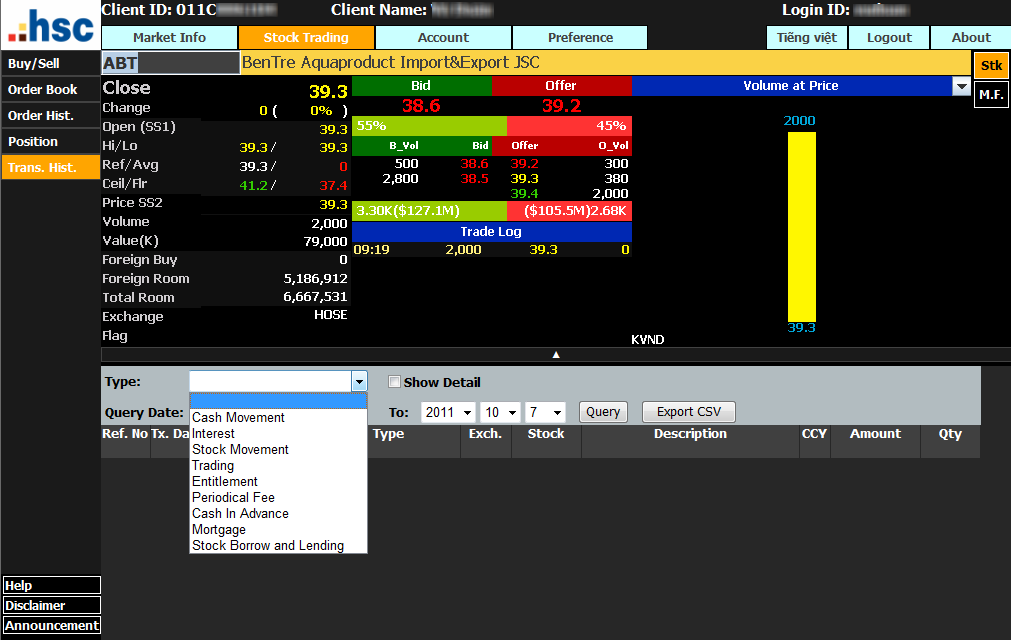Click bid price 38.5 in order depth
1011x640 pixels.
coord(475,179)
